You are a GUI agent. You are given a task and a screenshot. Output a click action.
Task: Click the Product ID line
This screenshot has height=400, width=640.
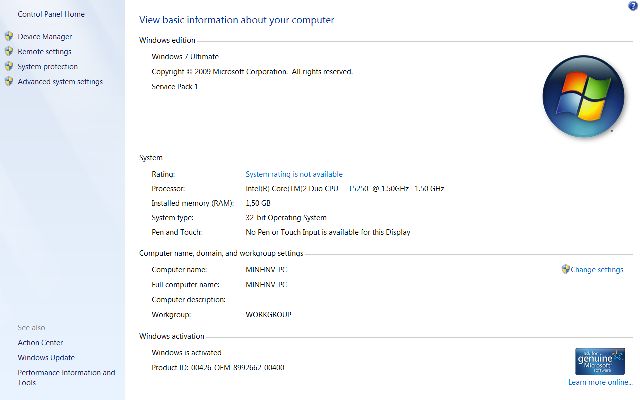point(218,367)
